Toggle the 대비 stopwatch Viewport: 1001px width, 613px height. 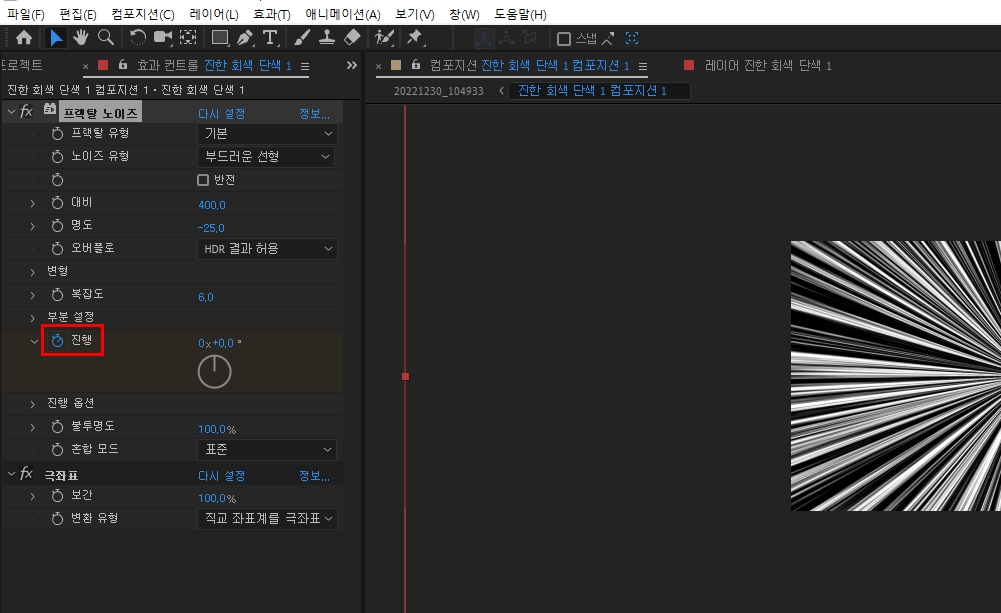click(x=57, y=203)
